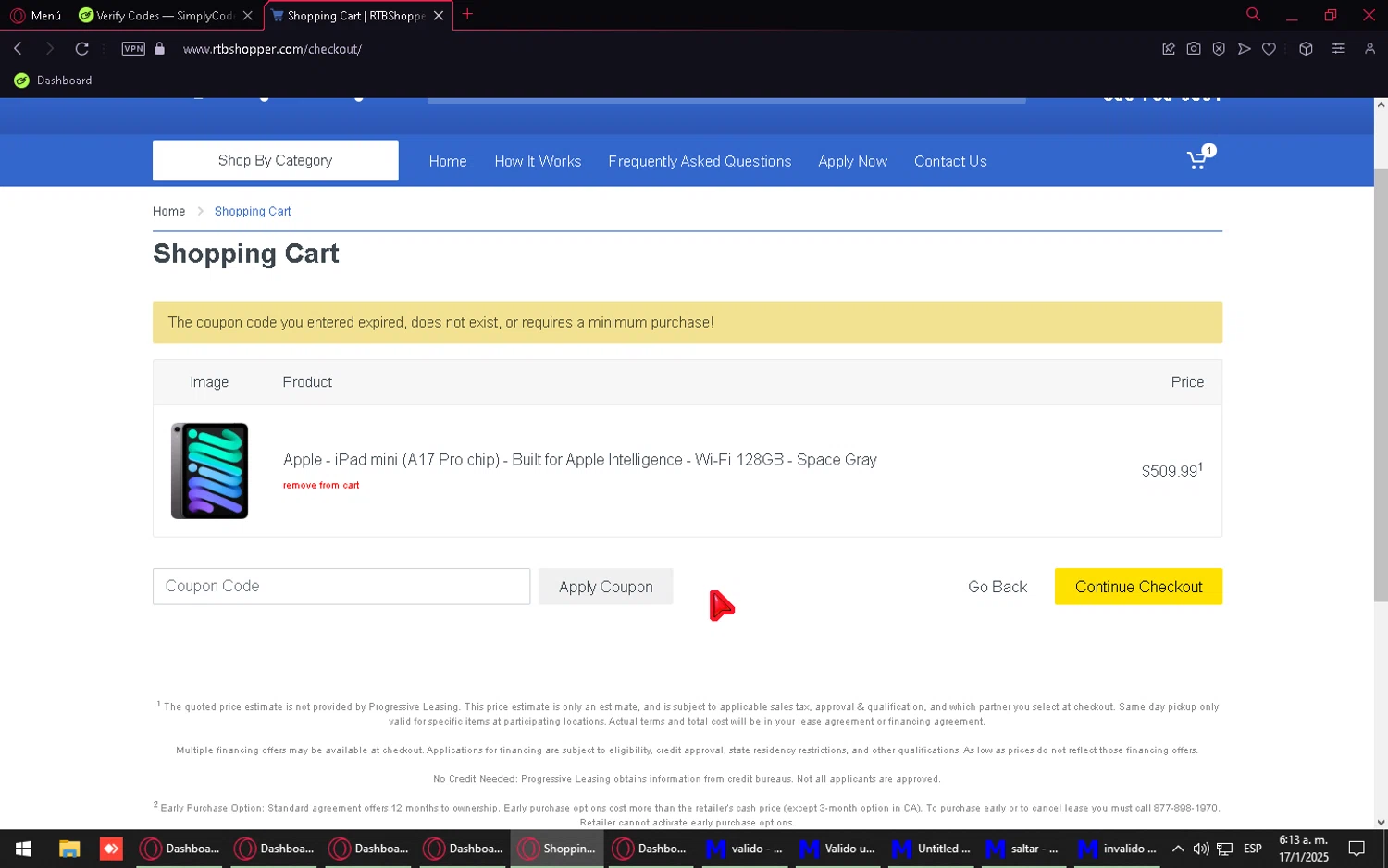
Task: Click the scrollbar down arrow
Action: click(1381, 822)
